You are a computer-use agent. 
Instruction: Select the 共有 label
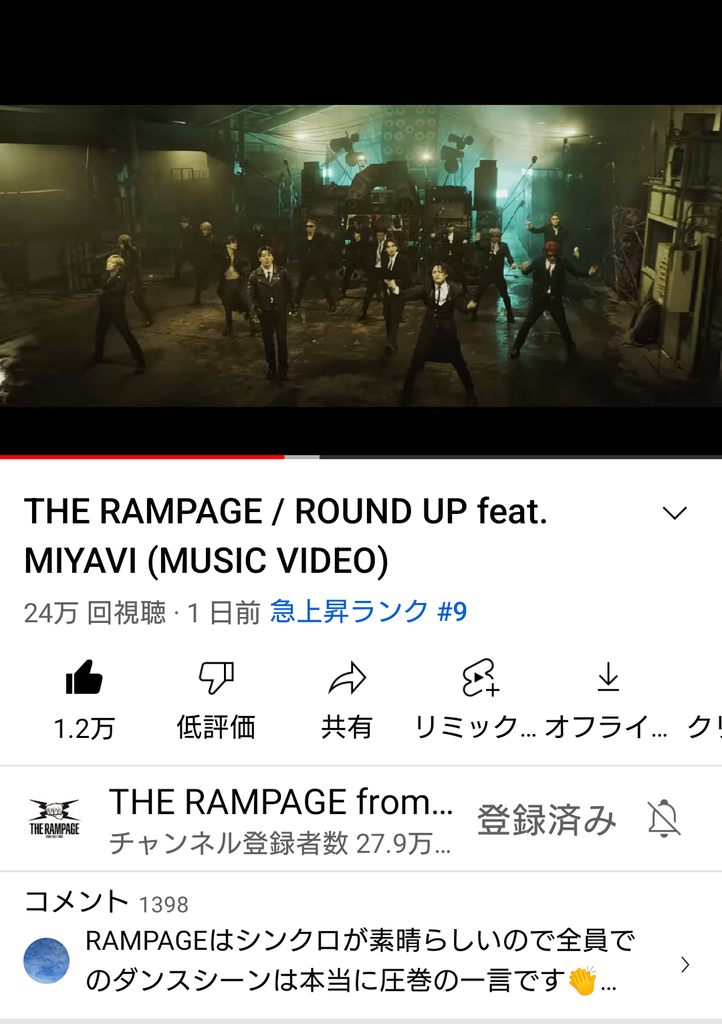point(347,727)
